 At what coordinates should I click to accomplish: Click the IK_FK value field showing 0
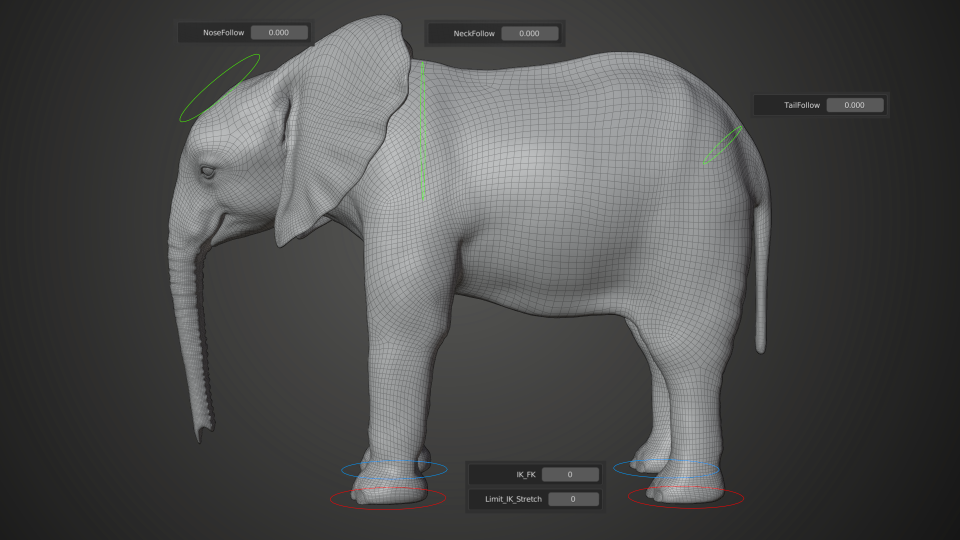570,474
